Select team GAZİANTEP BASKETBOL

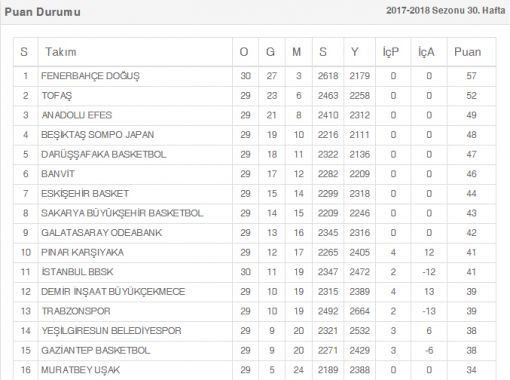click(x=96, y=350)
